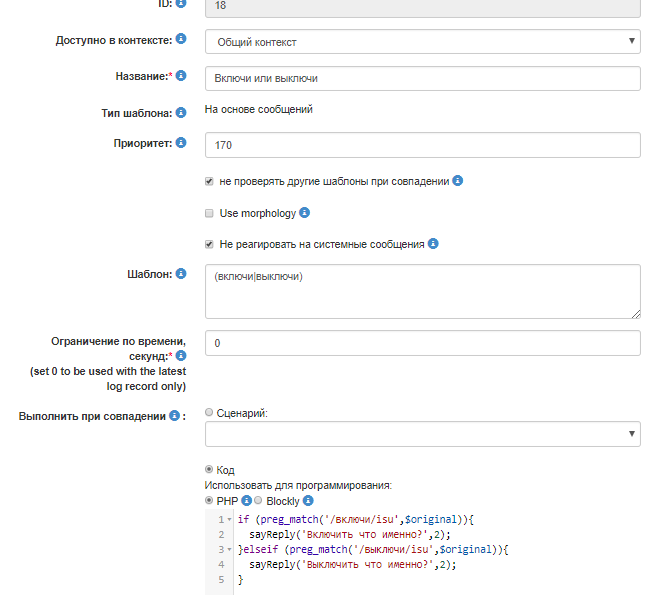Click info icon next to Тип шаблона
This screenshot has height=595, width=648.
(x=181, y=112)
